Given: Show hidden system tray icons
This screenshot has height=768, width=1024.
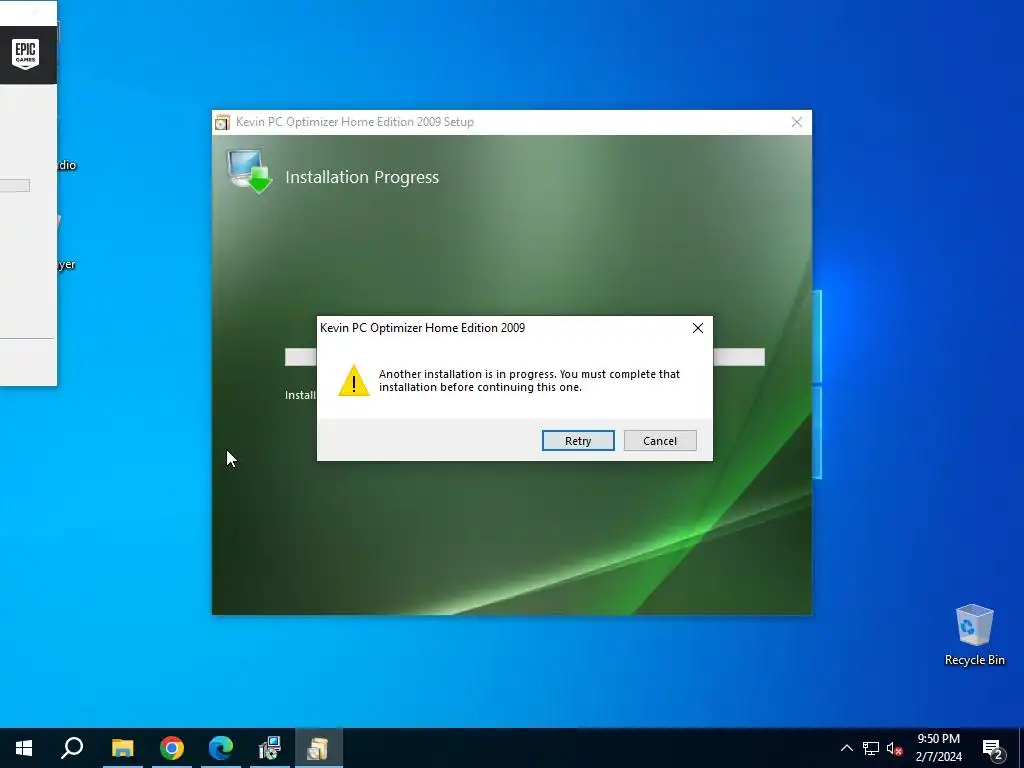Looking at the screenshot, I should click(x=846, y=748).
